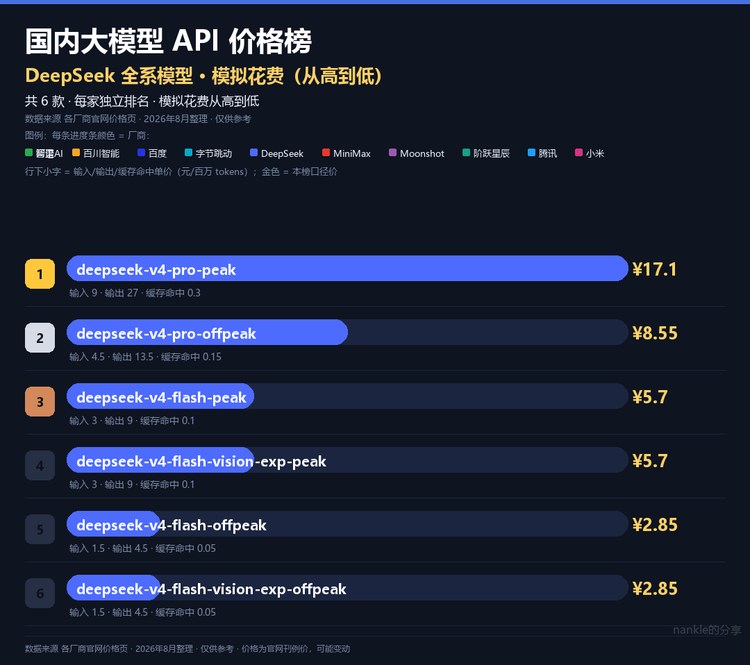Click the deepseek-v4-flash-offpeak bar label
The image size is (750, 665).
(171, 525)
